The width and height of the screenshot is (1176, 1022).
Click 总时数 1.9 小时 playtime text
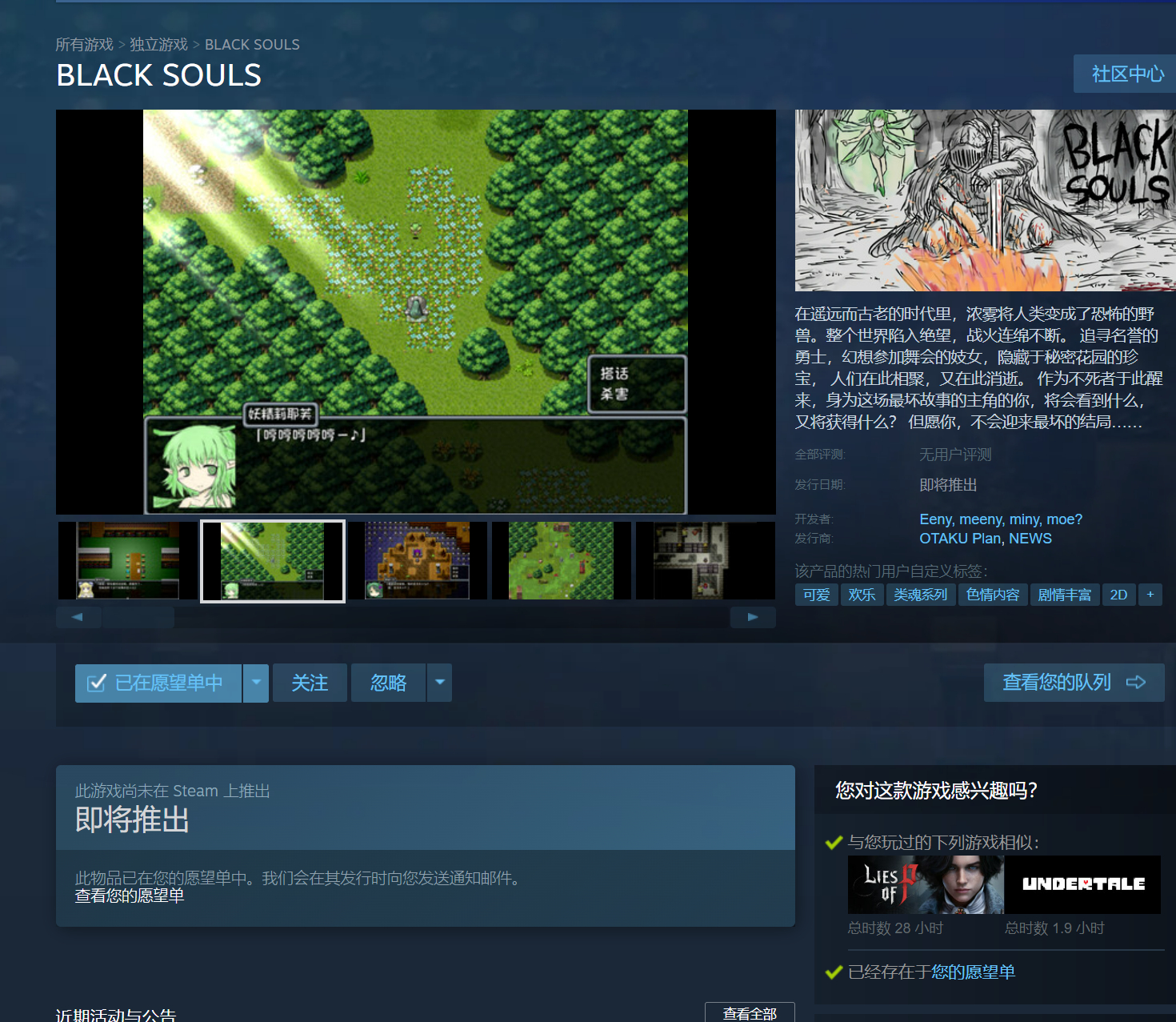(1054, 928)
